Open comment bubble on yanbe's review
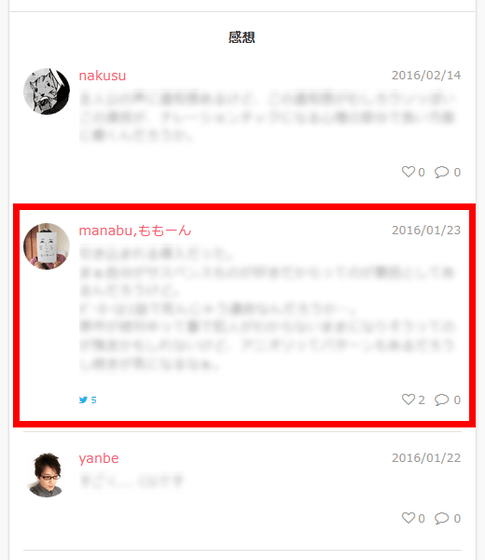Viewport: 485px width, 560px height. [x=441, y=518]
